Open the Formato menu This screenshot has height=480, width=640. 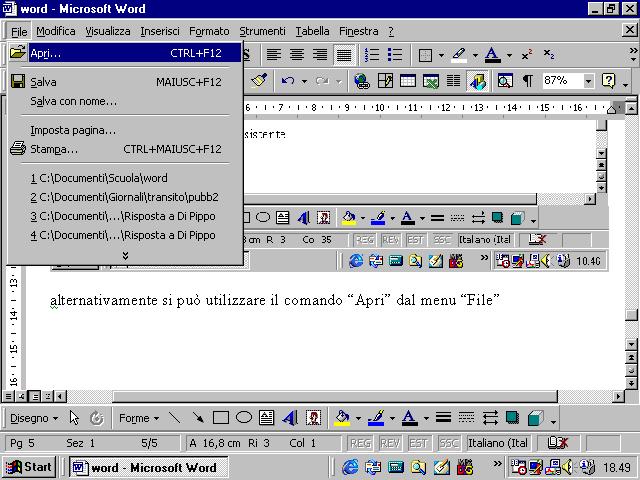pyautogui.click(x=209, y=31)
